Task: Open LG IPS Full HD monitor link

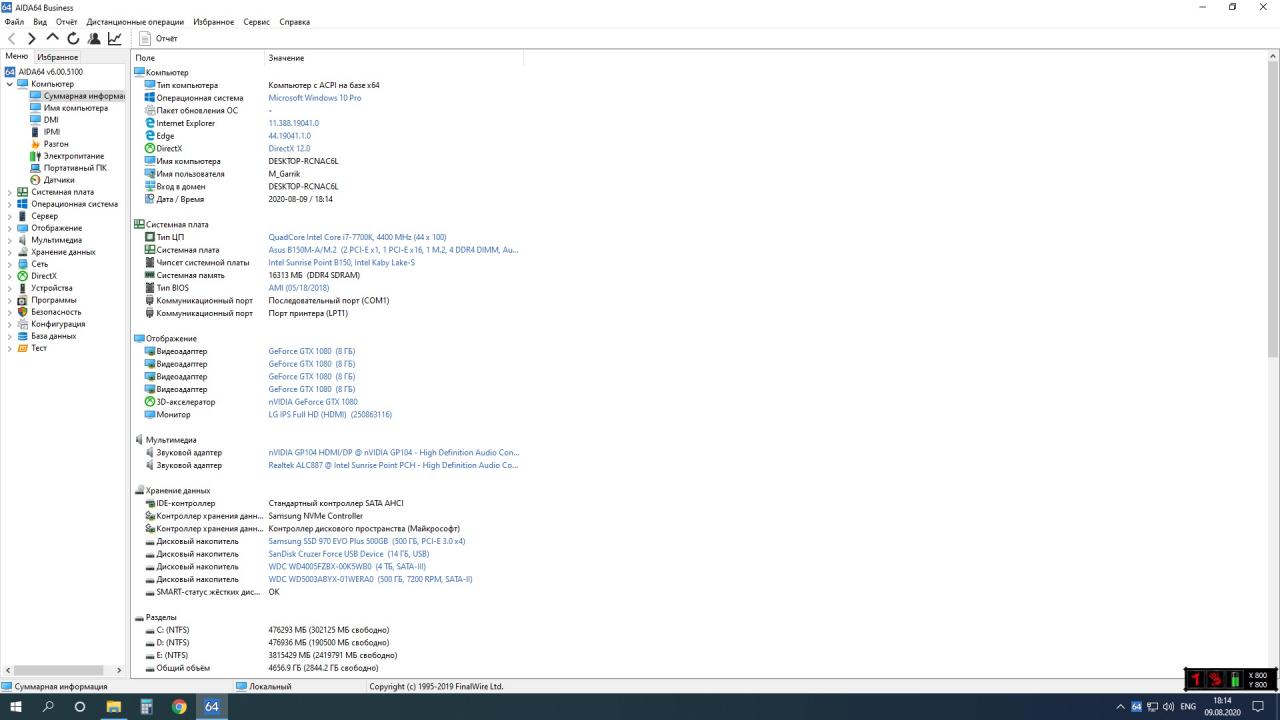Action: (x=330, y=414)
